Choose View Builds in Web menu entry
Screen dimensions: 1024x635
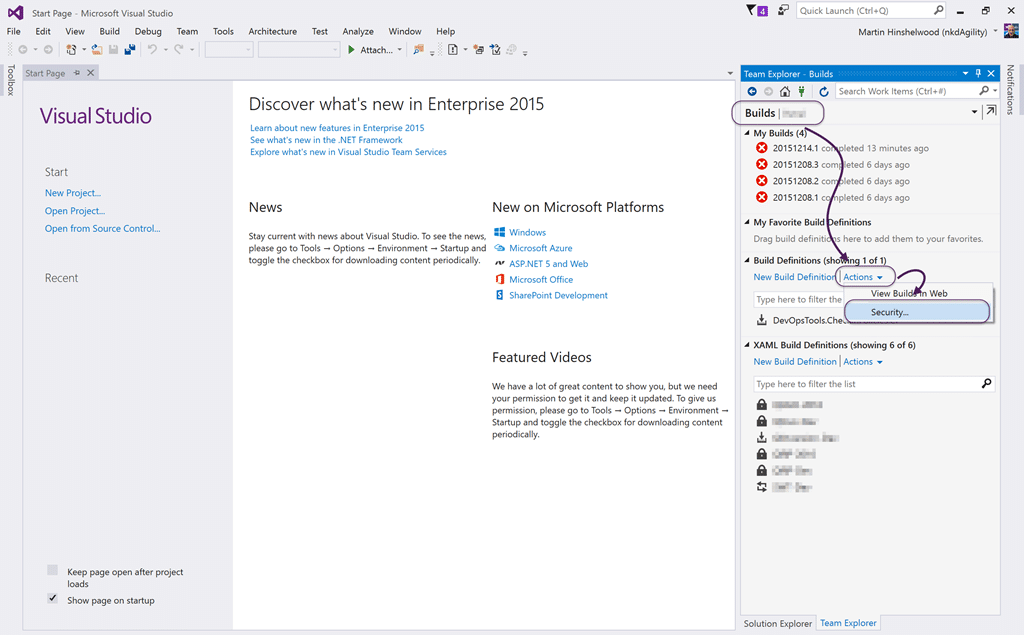(918, 293)
